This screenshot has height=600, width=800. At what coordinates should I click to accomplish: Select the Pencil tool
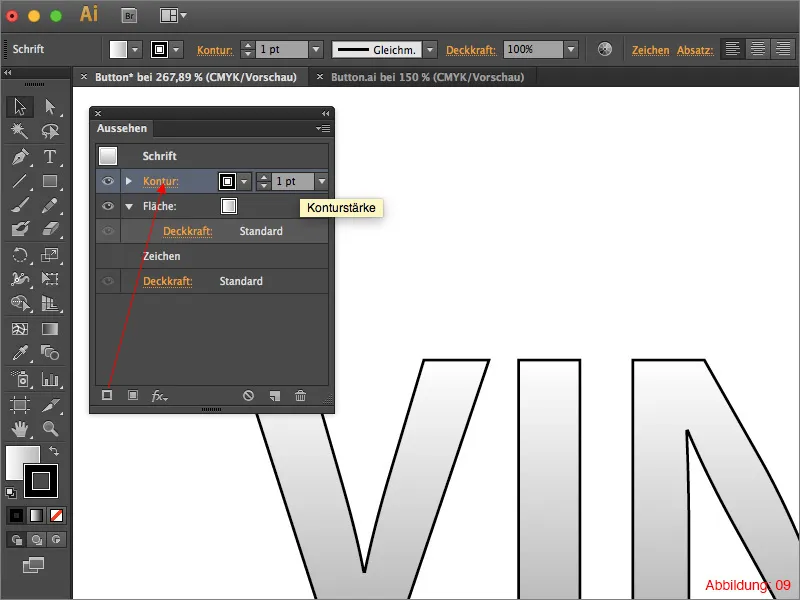[50, 206]
